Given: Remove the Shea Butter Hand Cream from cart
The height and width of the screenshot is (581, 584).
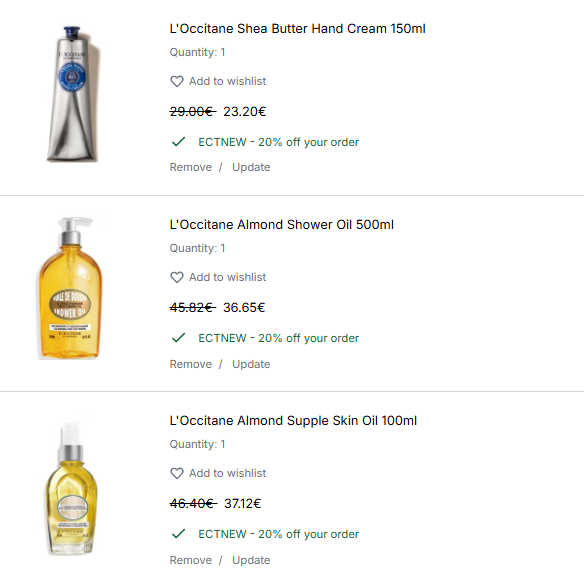Looking at the screenshot, I should coord(191,167).
